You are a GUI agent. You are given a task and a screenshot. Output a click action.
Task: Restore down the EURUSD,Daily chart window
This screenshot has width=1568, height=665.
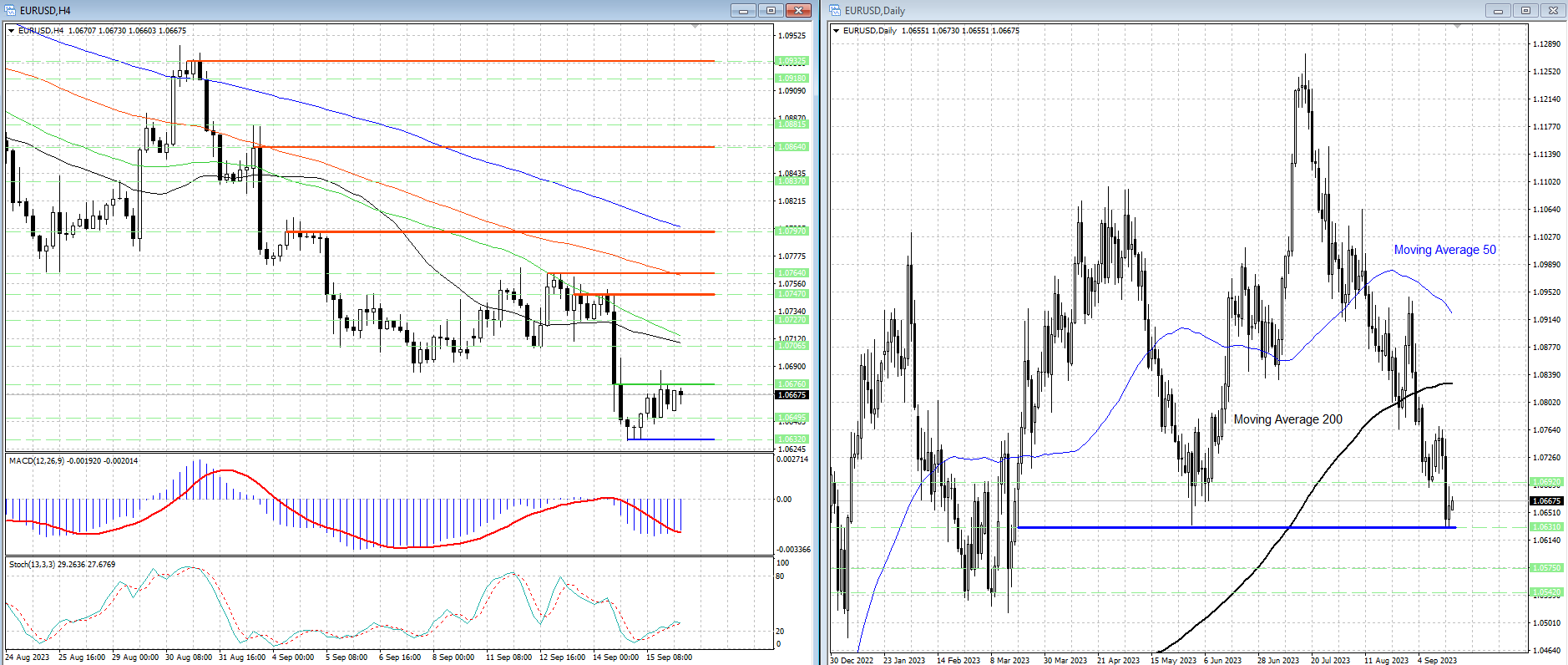tap(1525, 11)
